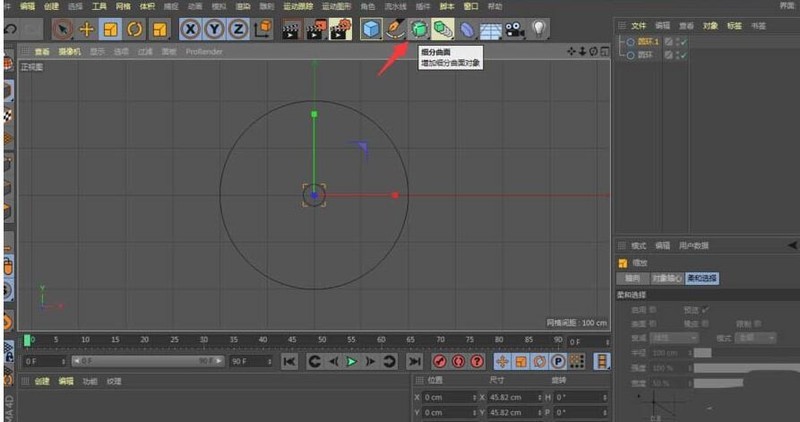Viewport: 800px width, 422px height.
Task: Click the red Autokeying button
Action: tap(458, 361)
